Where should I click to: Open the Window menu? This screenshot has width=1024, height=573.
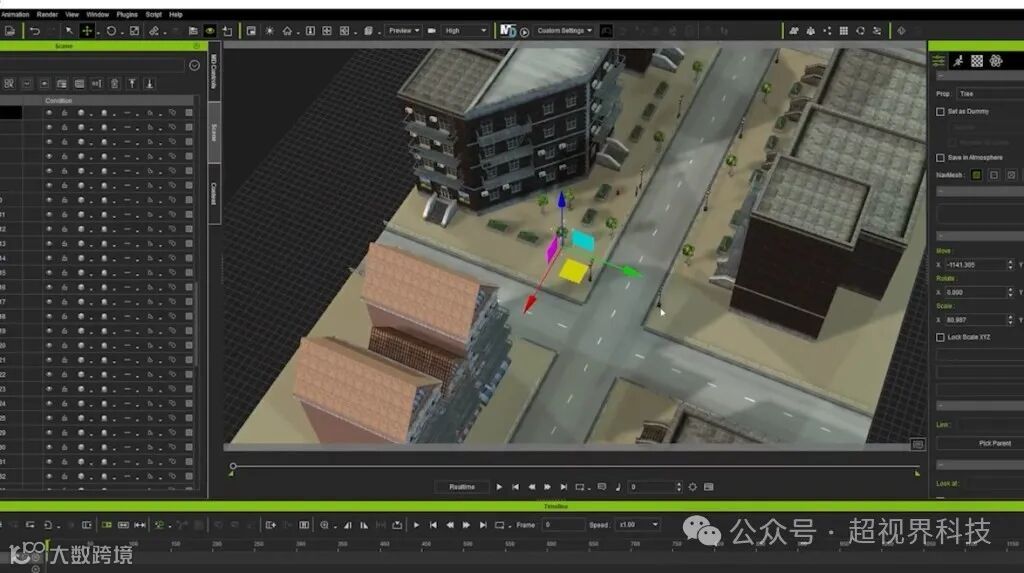[97, 14]
